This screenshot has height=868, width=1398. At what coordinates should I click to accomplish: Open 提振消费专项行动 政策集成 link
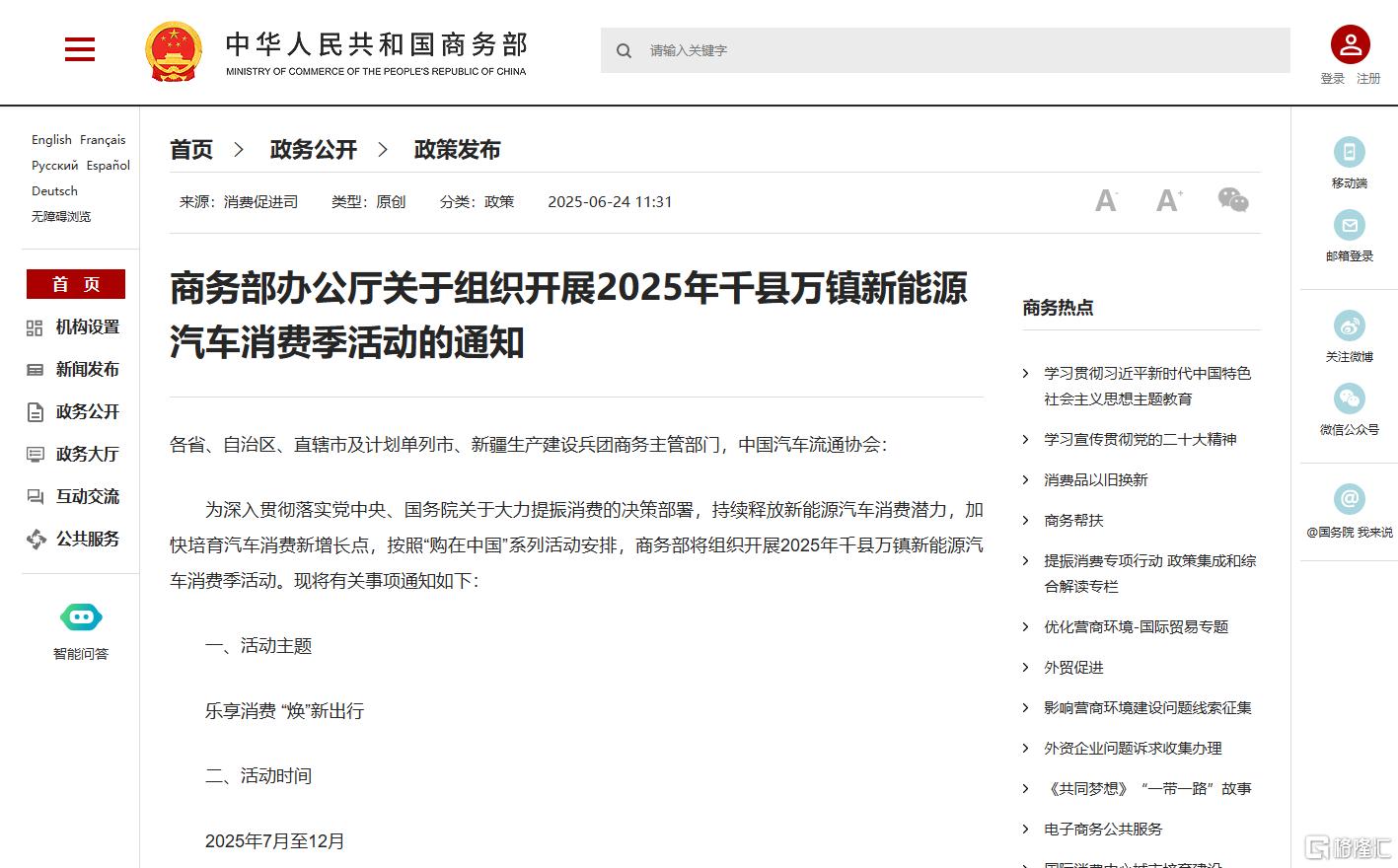coord(1150,574)
